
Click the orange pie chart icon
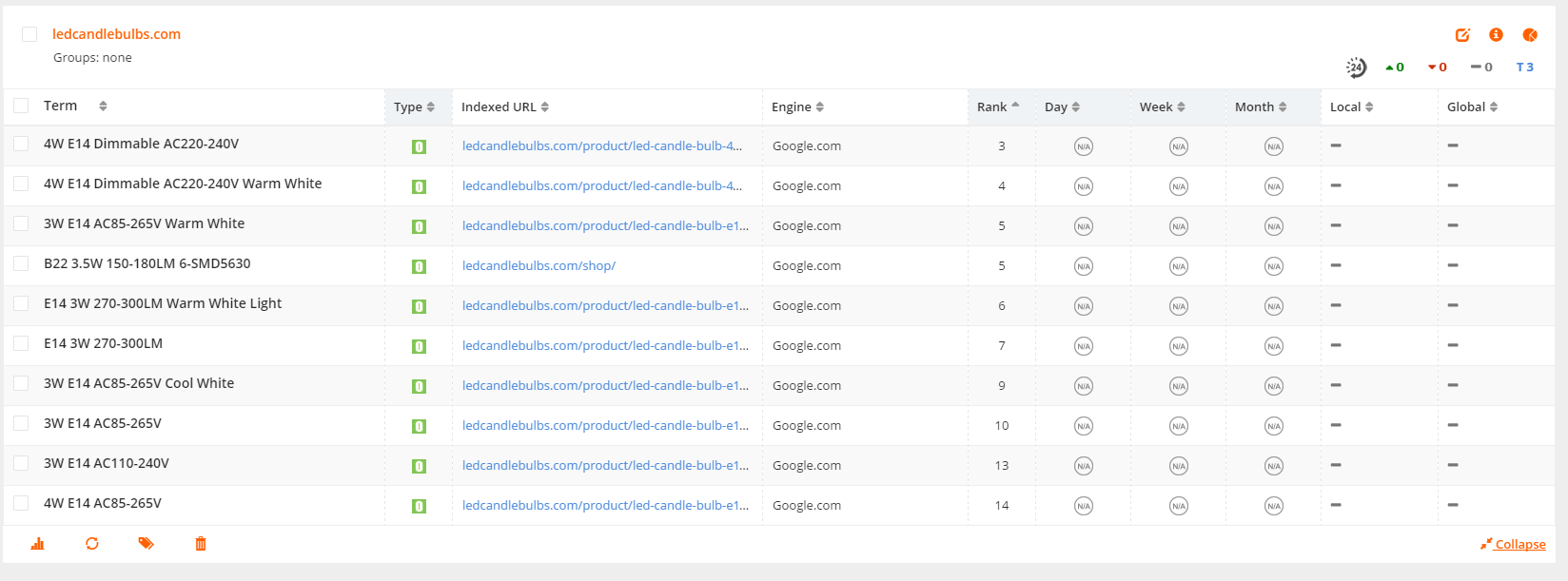tap(1530, 35)
